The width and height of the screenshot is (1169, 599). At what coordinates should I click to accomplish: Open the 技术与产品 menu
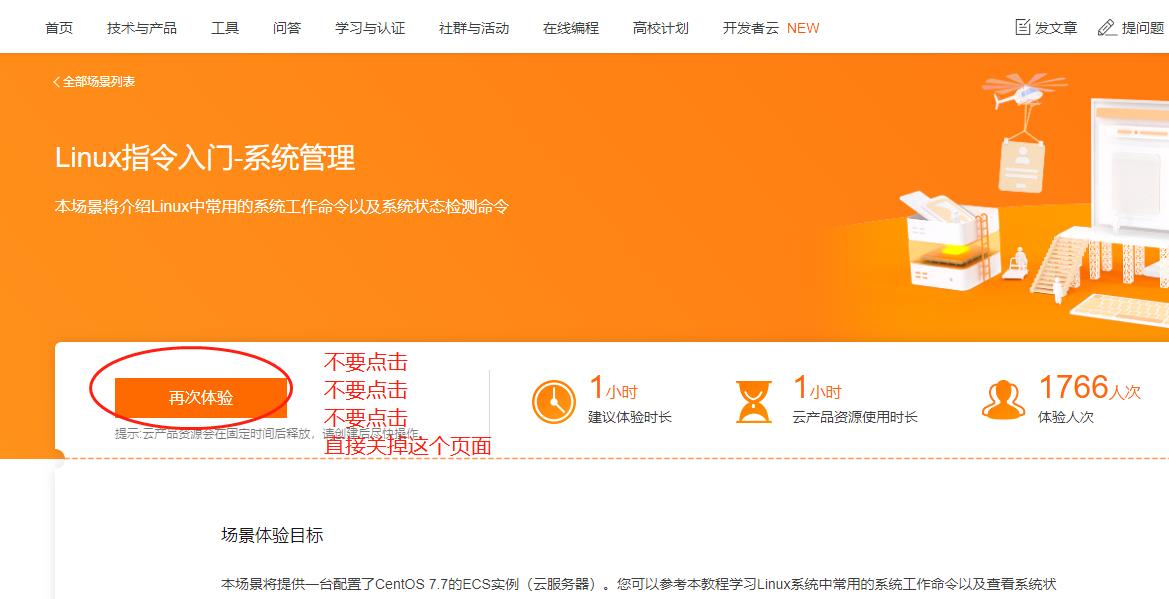coord(142,28)
